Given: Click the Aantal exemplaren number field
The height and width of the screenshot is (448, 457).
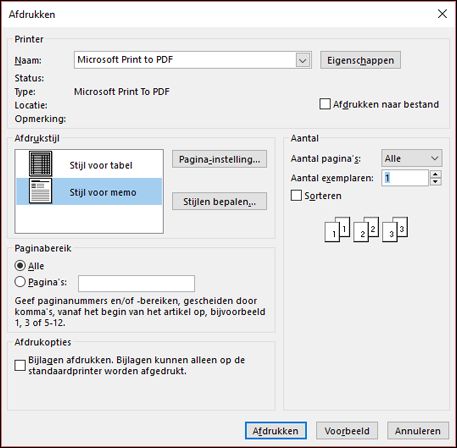Looking at the screenshot, I should click(405, 178).
